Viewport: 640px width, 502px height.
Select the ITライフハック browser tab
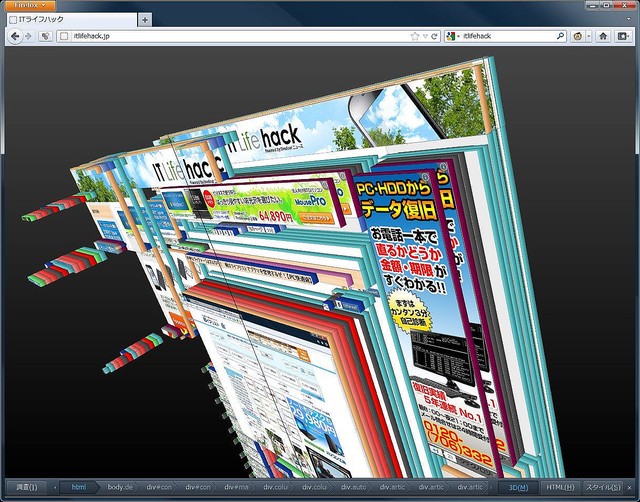(70, 20)
